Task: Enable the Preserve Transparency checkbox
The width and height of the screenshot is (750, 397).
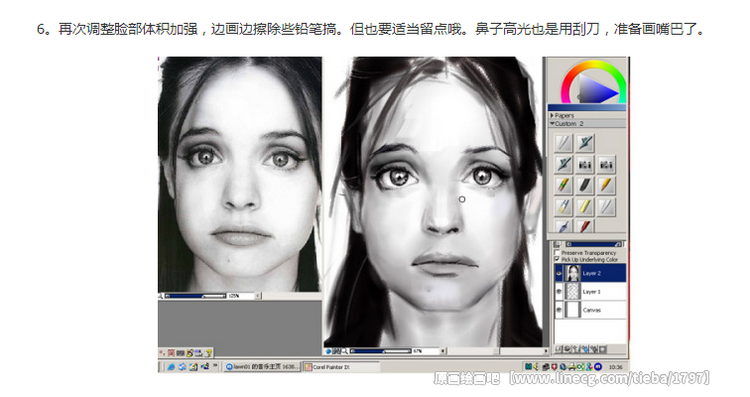Action: tap(557, 252)
